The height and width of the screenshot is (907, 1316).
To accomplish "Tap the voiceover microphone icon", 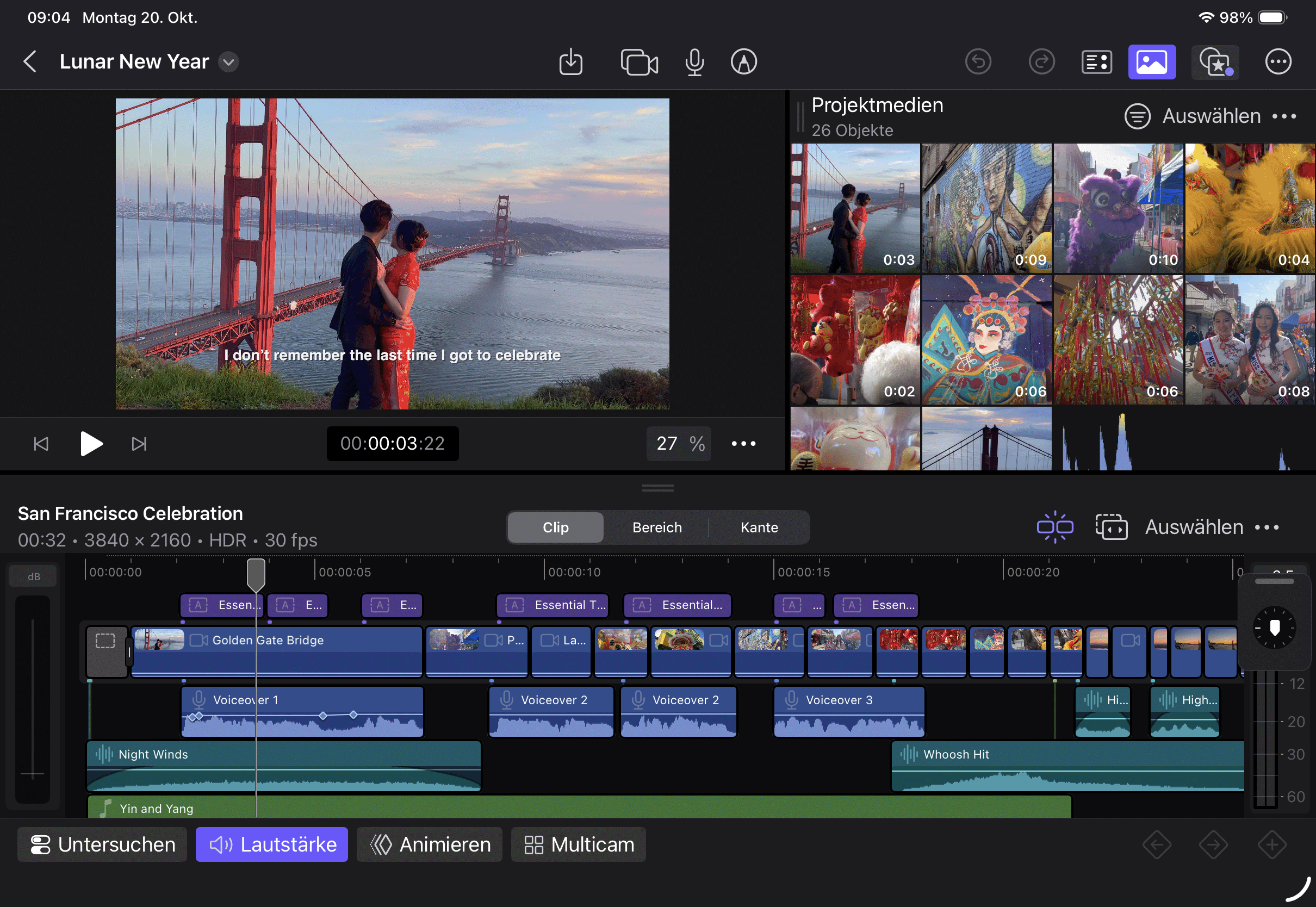I will point(694,61).
